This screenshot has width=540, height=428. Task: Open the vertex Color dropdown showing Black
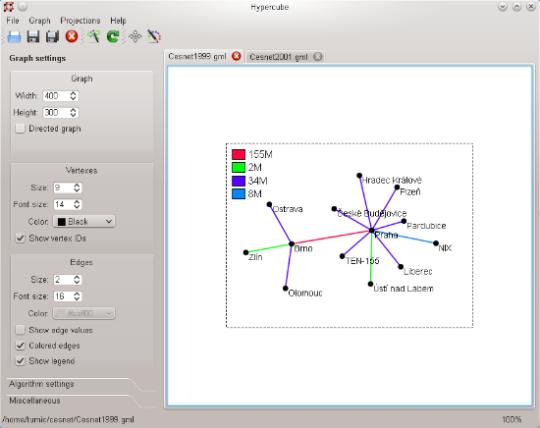point(84,221)
